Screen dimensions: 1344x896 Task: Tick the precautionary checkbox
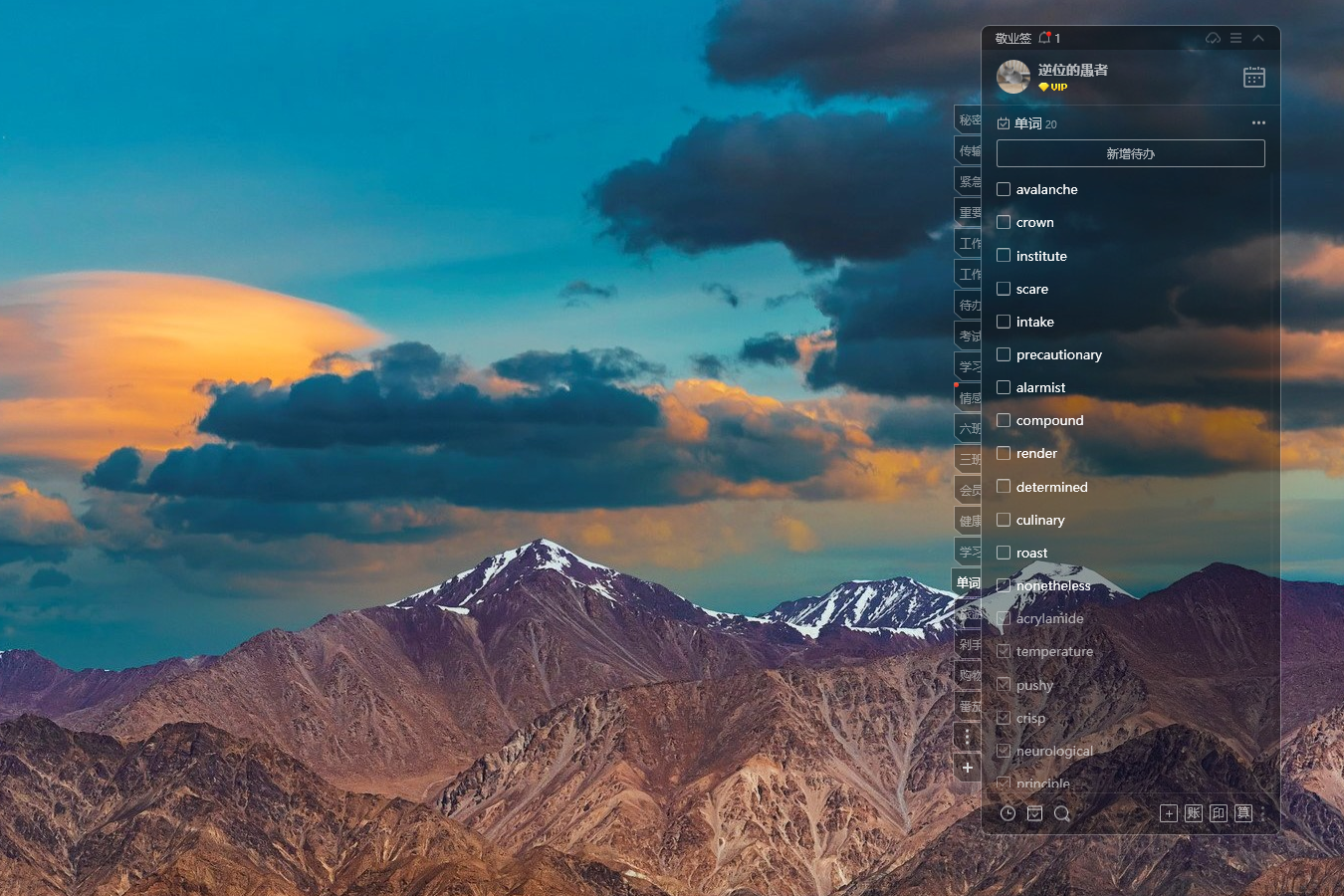tap(1004, 354)
